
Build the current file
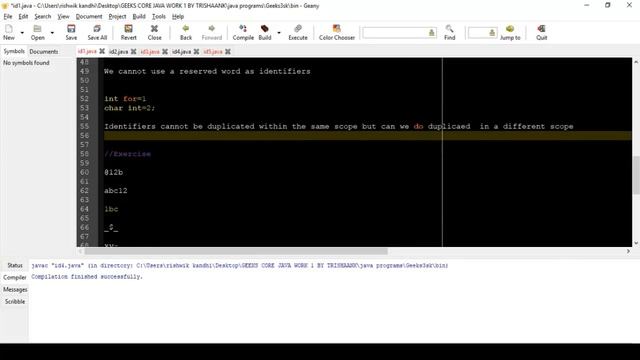coord(265,32)
